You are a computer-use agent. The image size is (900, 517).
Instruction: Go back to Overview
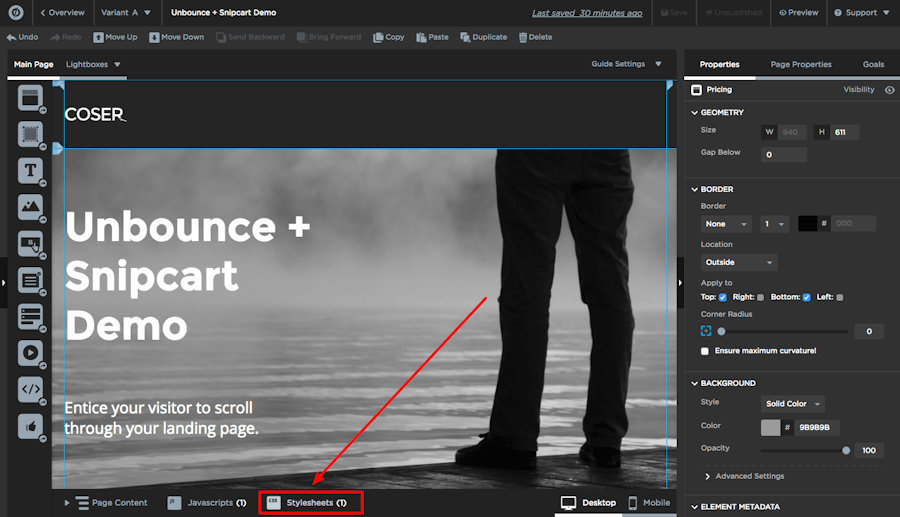(63, 13)
